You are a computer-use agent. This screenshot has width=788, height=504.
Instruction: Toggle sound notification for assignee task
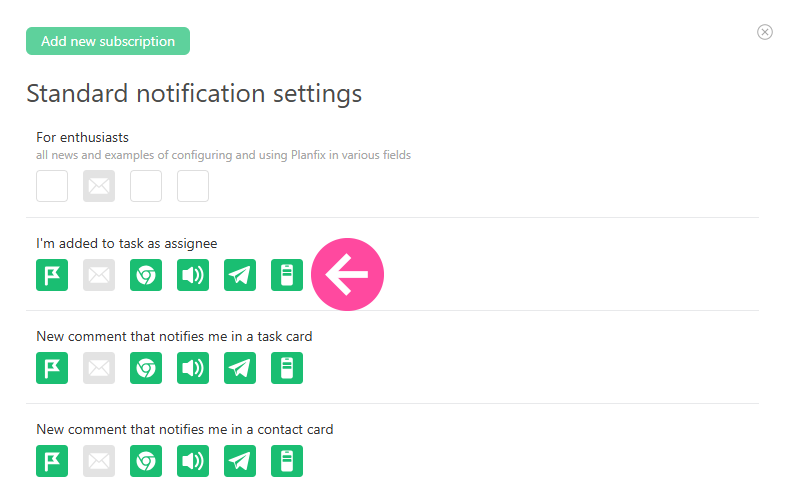tap(193, 275)
